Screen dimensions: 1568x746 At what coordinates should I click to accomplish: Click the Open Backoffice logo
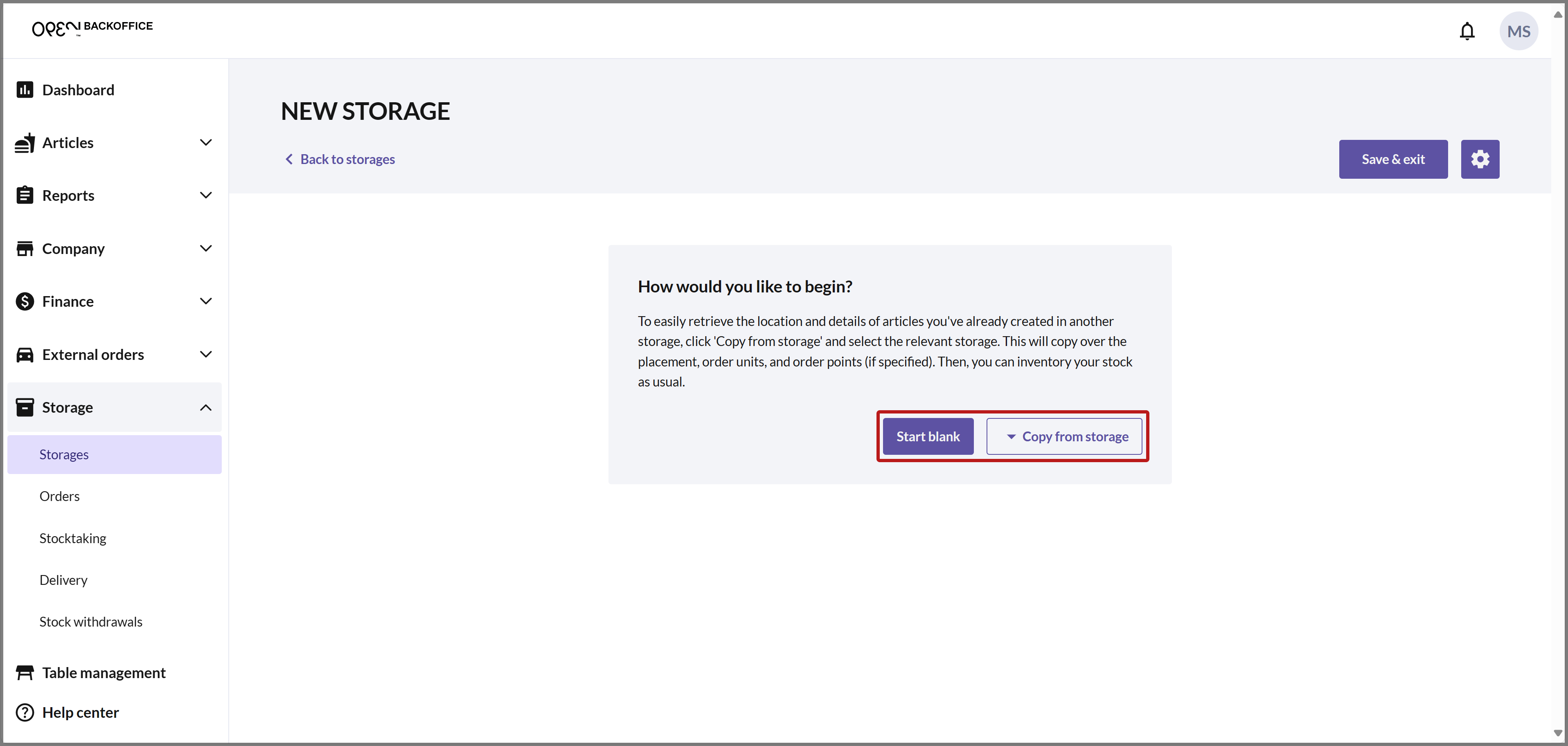[92, 28]
